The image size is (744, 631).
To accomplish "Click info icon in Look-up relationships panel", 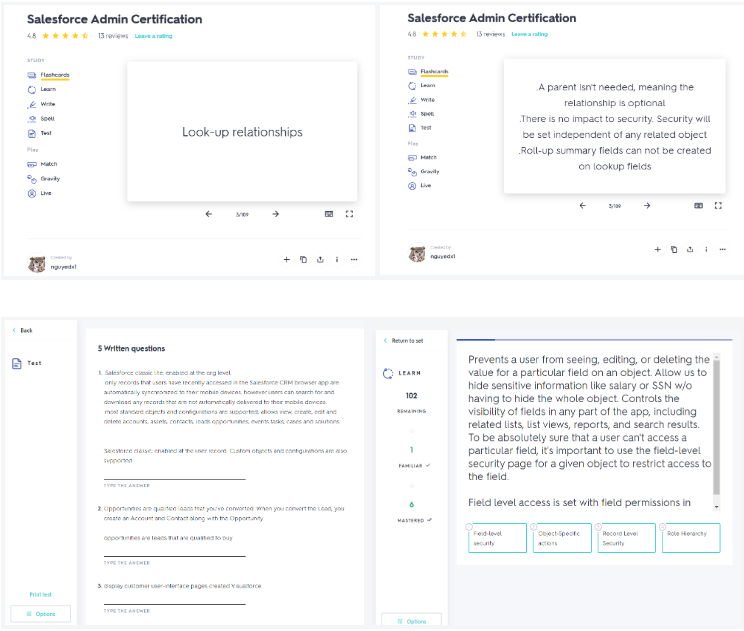I will pos(337,260).
